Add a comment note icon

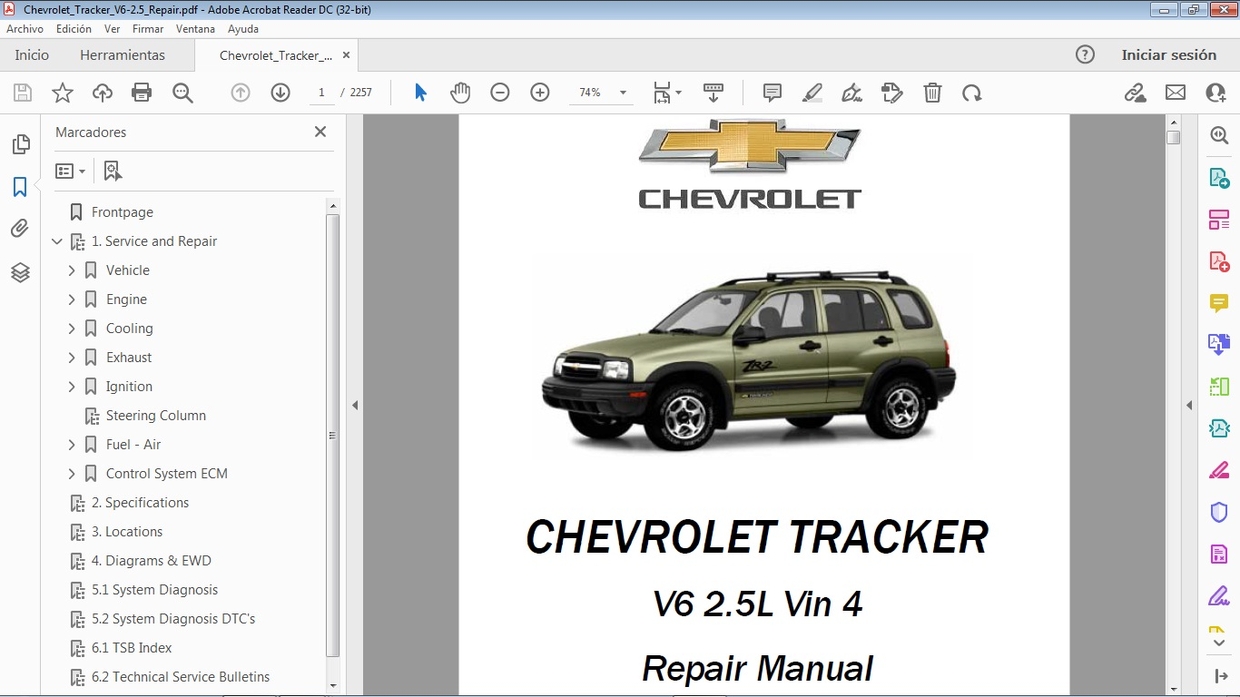click(x=772, y=93)
